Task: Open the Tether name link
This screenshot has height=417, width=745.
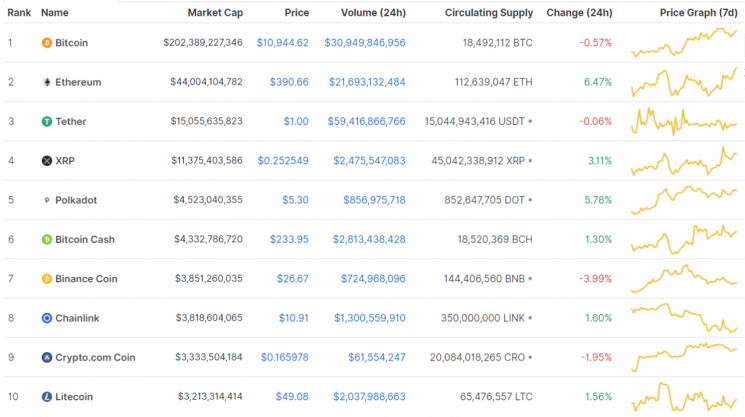Action: point(70,122)
